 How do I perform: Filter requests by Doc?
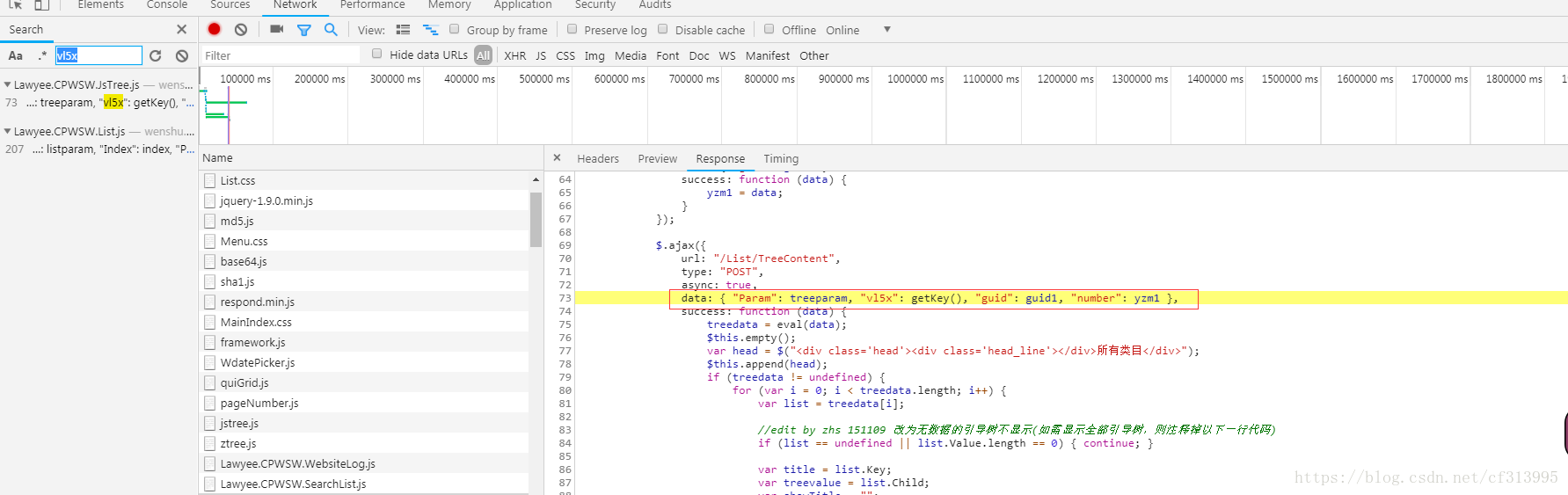(x=699, y=55)
